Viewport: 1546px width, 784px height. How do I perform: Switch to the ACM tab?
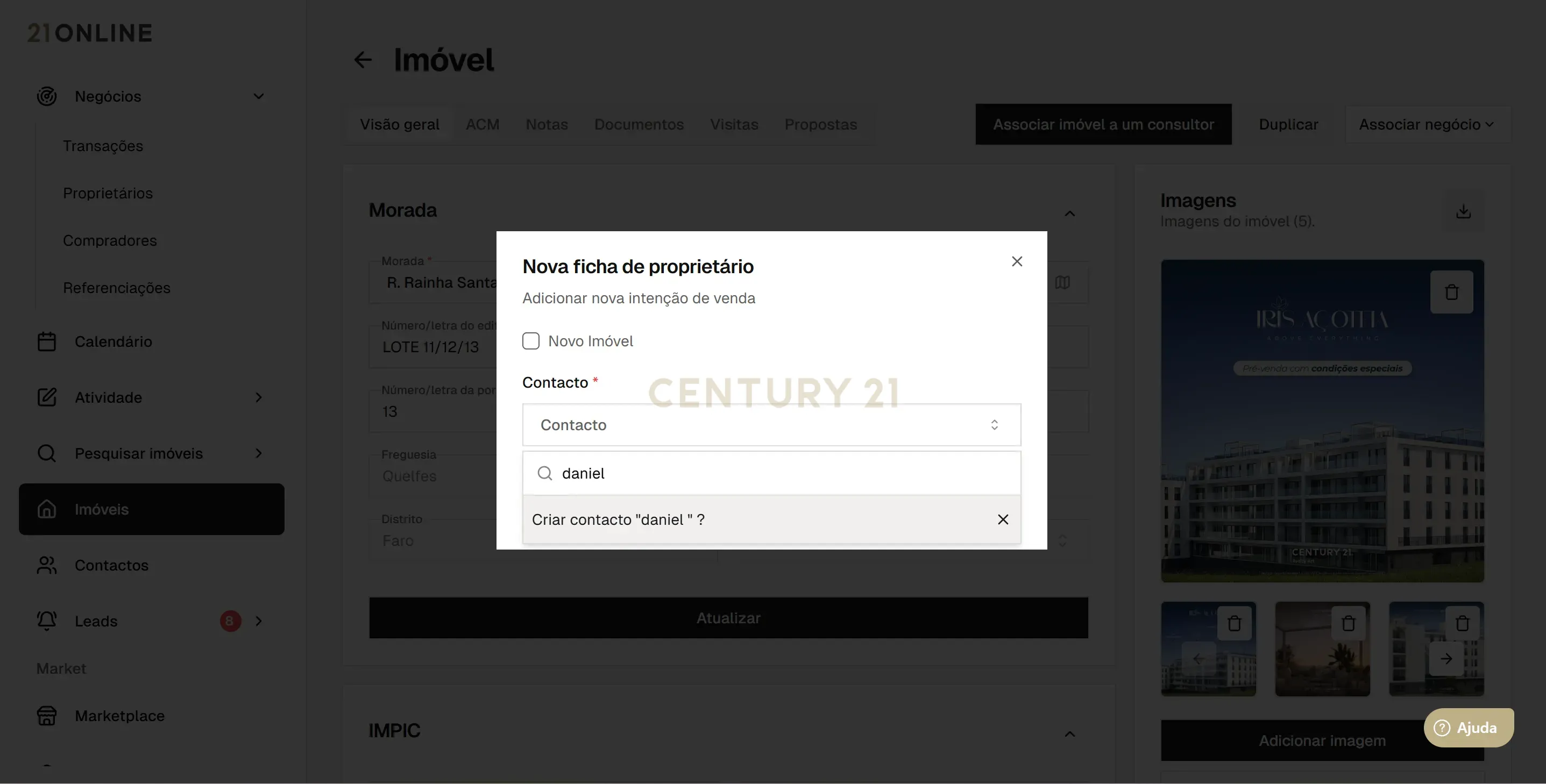coord(483,124)
